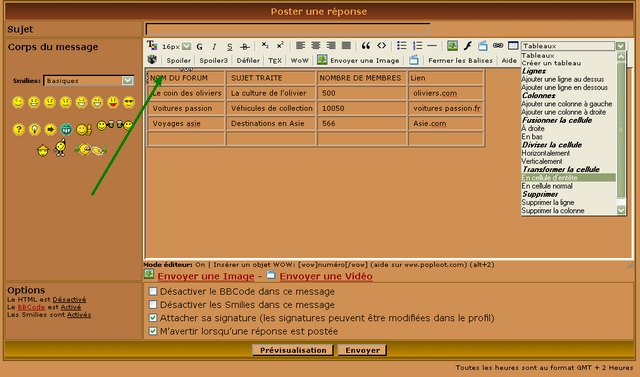This screenshot has width=640, height=377.
Task: Choose Supprimer la ligne
Action: (548, 202)
